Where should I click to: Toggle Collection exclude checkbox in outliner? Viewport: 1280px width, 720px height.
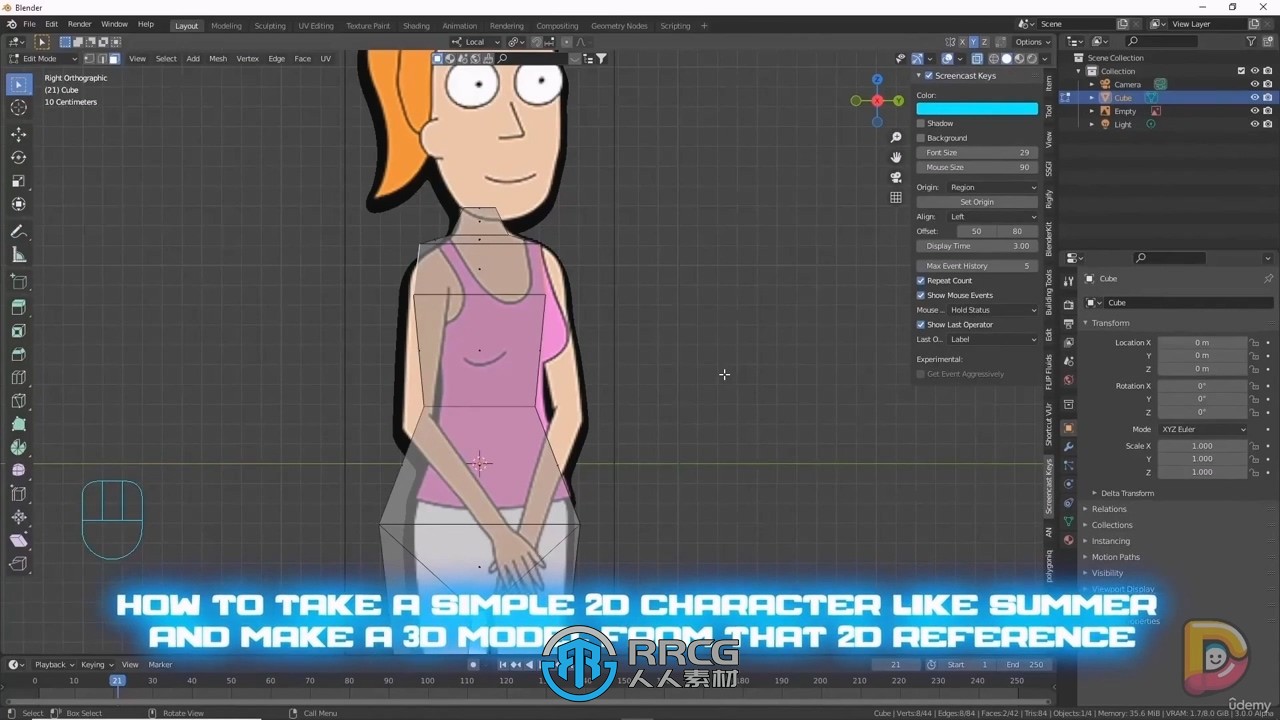1241,71
